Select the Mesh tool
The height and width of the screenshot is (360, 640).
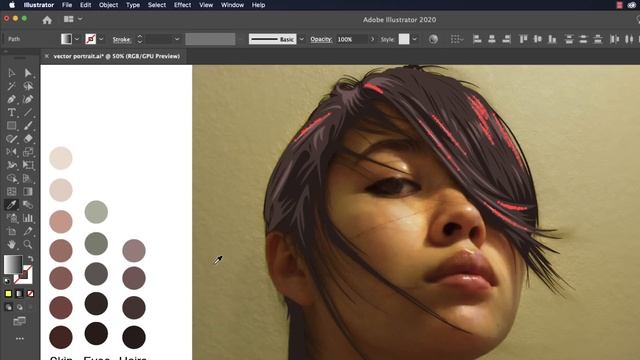[x=11, y=191]
